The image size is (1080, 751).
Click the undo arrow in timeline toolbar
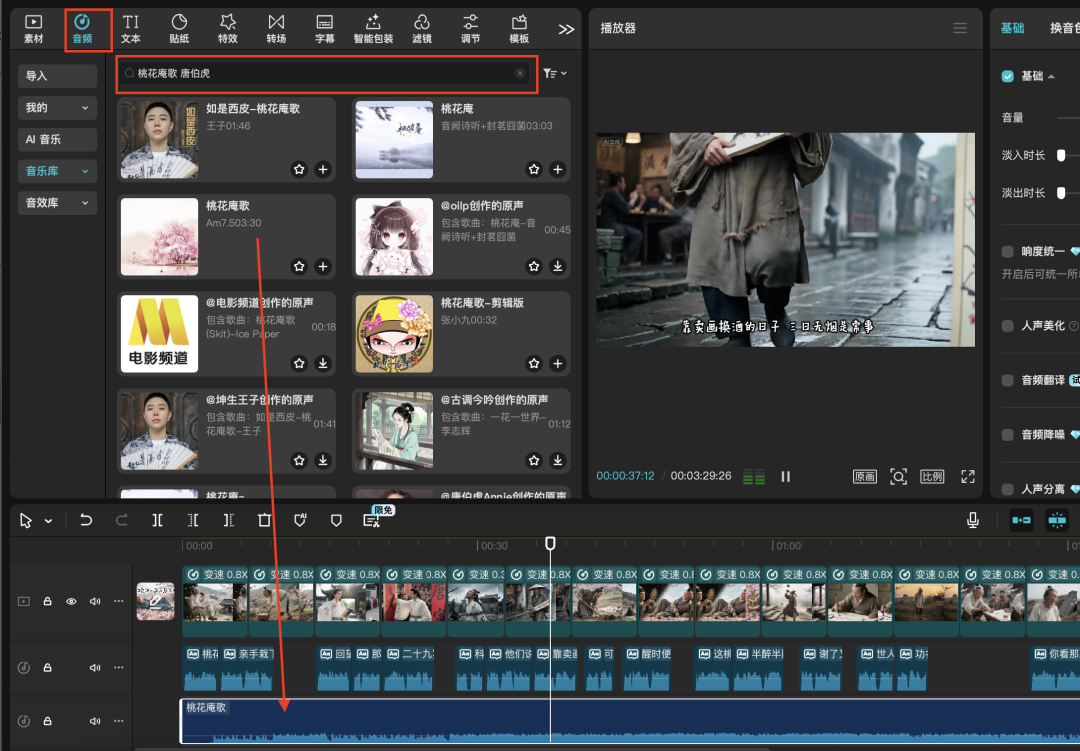(x=86, y=520)
